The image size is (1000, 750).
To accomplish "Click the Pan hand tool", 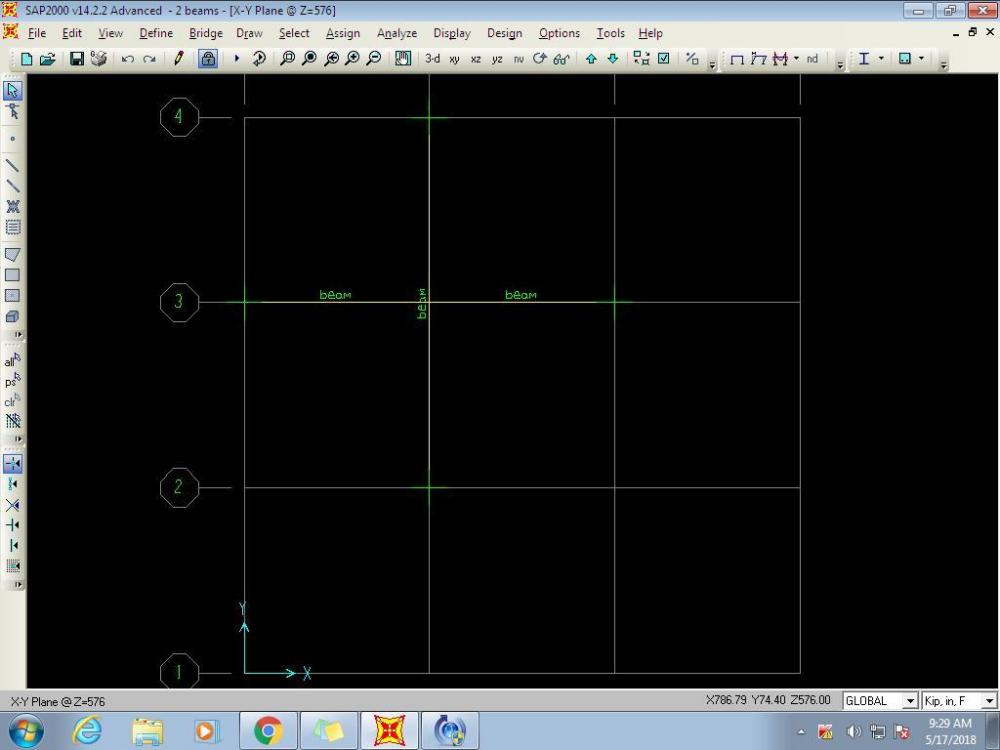I will tap(403, 59).
